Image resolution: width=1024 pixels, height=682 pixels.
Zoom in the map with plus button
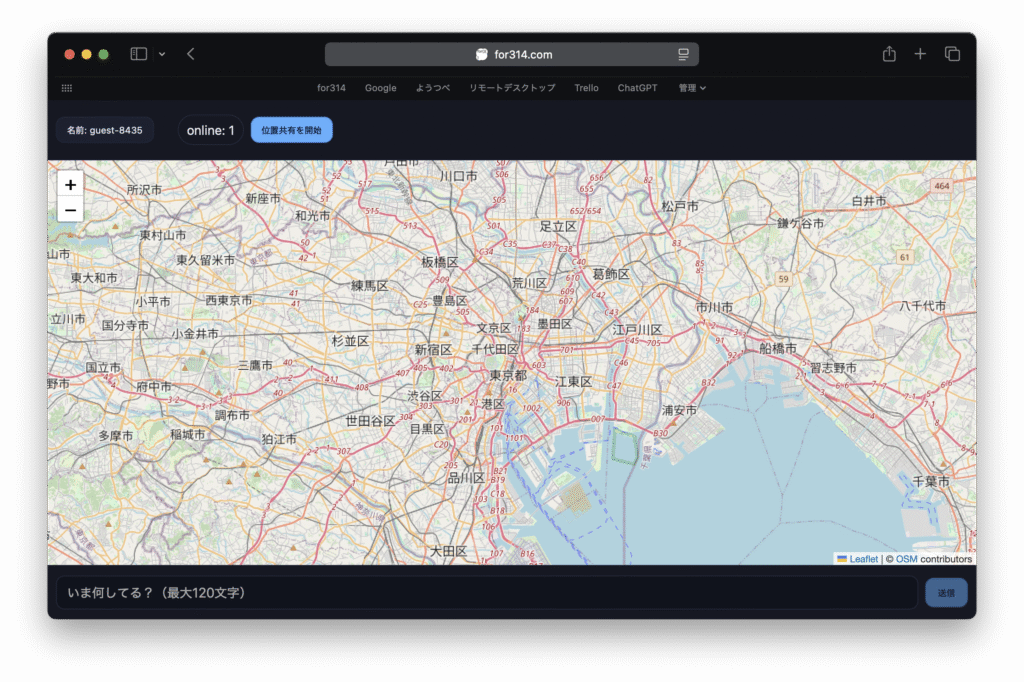click(x=71, y=185)
